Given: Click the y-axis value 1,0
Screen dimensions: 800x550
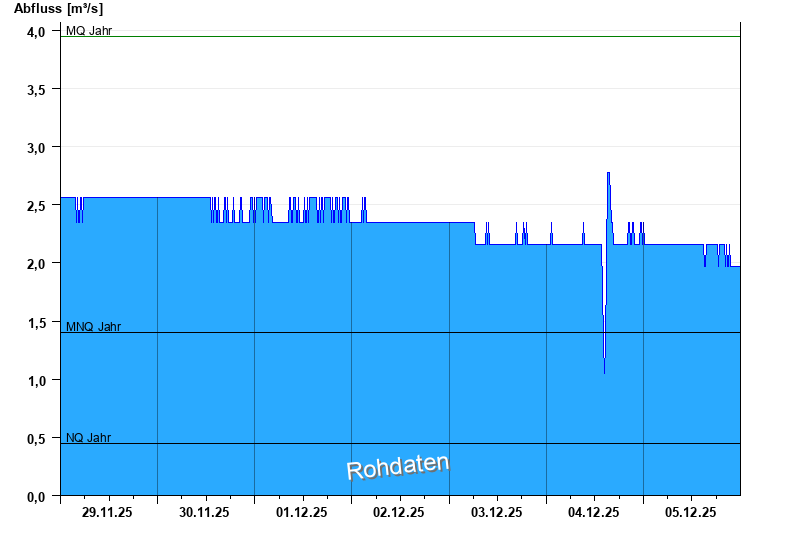Looking at the screenshot, I should (x=36, y=381).
